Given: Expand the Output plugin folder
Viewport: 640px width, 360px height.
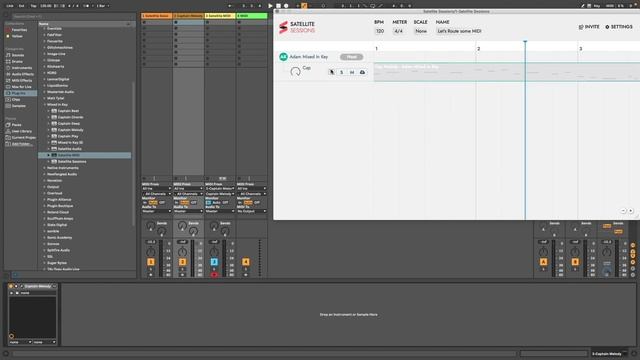Looking at the screenshot, I should click(44, 187).
